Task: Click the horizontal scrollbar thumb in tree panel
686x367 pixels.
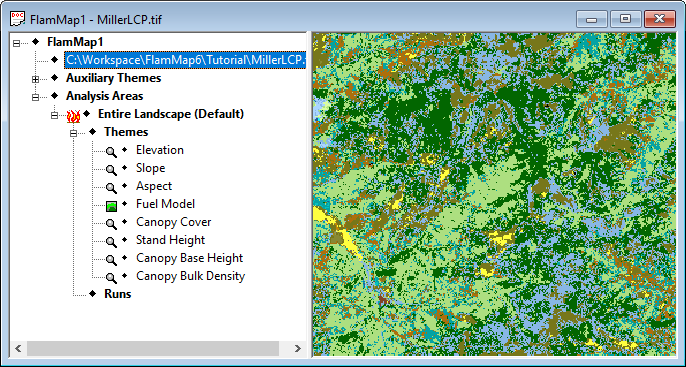Action: [153, 349]
